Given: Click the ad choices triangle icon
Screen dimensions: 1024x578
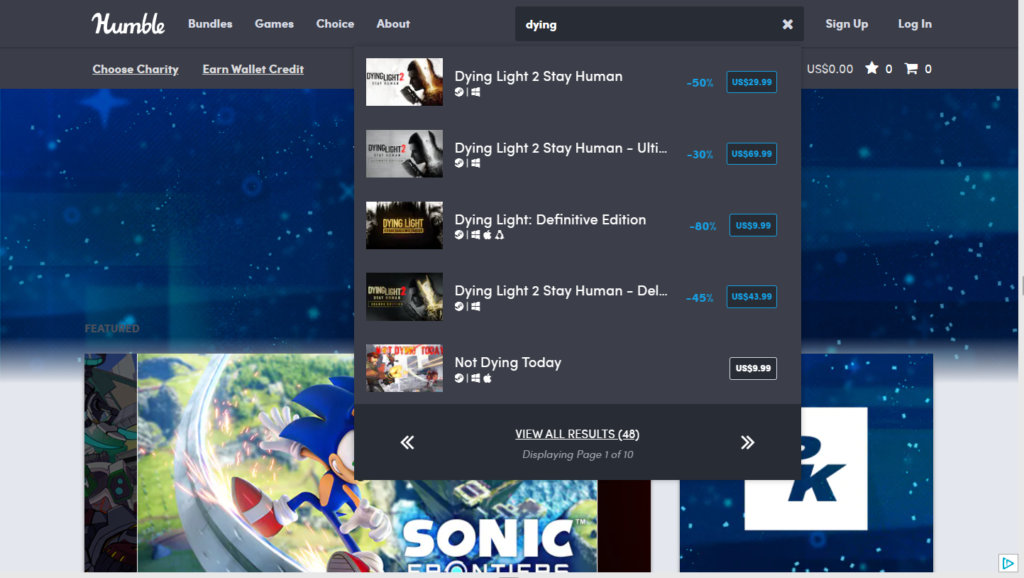Looking at the screenshot, I should tap(1008, 563).
